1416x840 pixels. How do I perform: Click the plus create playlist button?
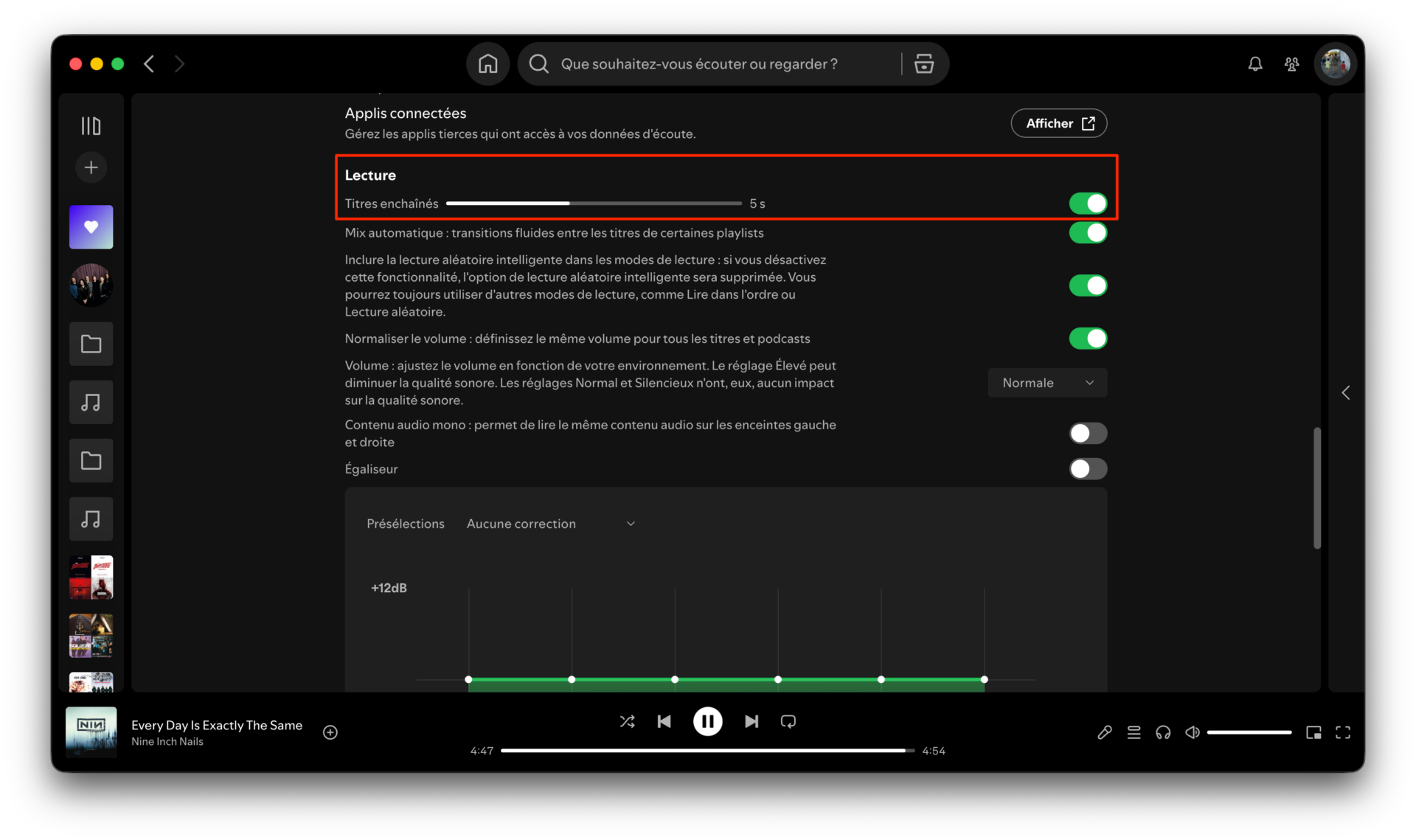pyautogui.click(x=91, y=167)
